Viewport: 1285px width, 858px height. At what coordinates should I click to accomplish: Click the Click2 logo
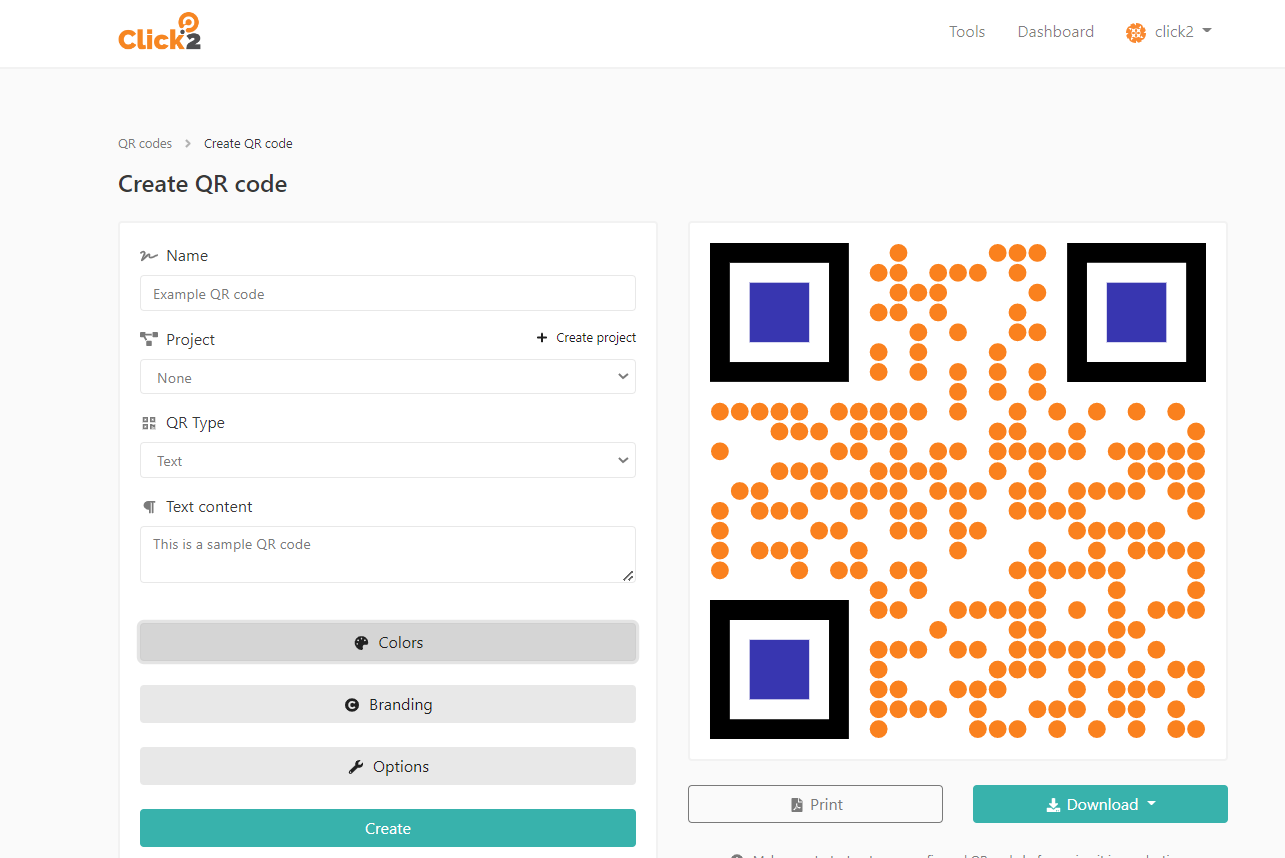pos(159,32)
